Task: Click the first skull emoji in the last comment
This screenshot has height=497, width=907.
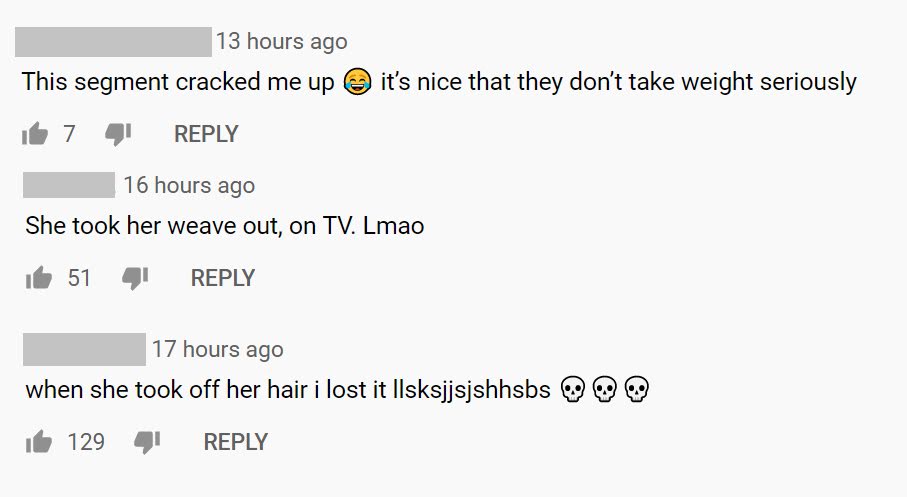Action: click(x=573, y=389)
